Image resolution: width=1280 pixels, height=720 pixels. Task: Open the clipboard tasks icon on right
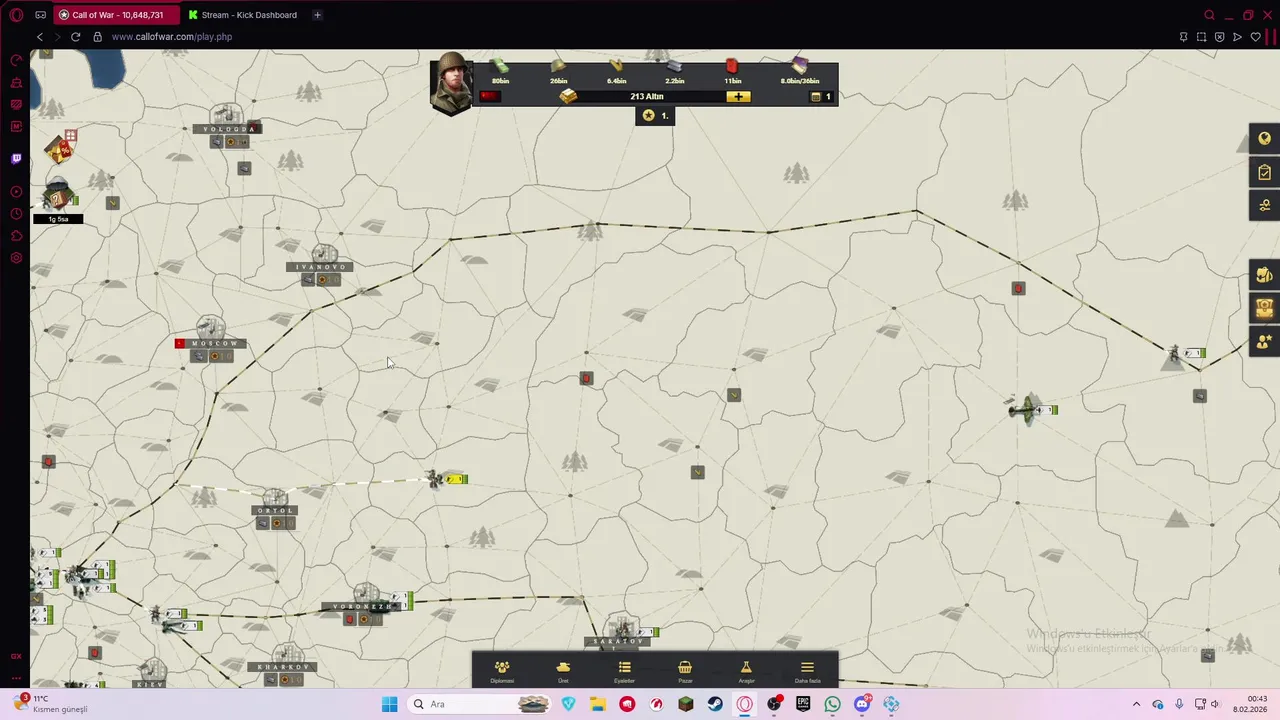pyautogui.click(x=1265, y=172)
